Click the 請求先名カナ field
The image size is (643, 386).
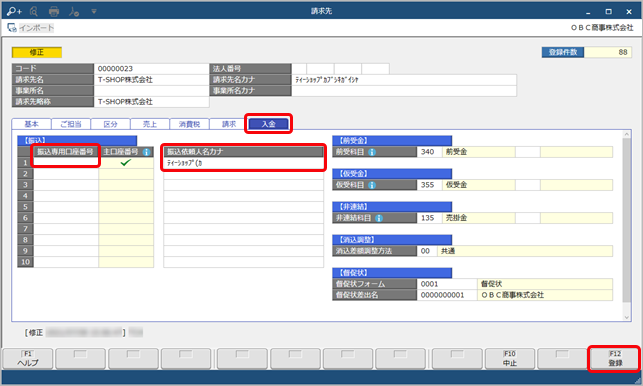pyautogui.click(x=404, y=80)
